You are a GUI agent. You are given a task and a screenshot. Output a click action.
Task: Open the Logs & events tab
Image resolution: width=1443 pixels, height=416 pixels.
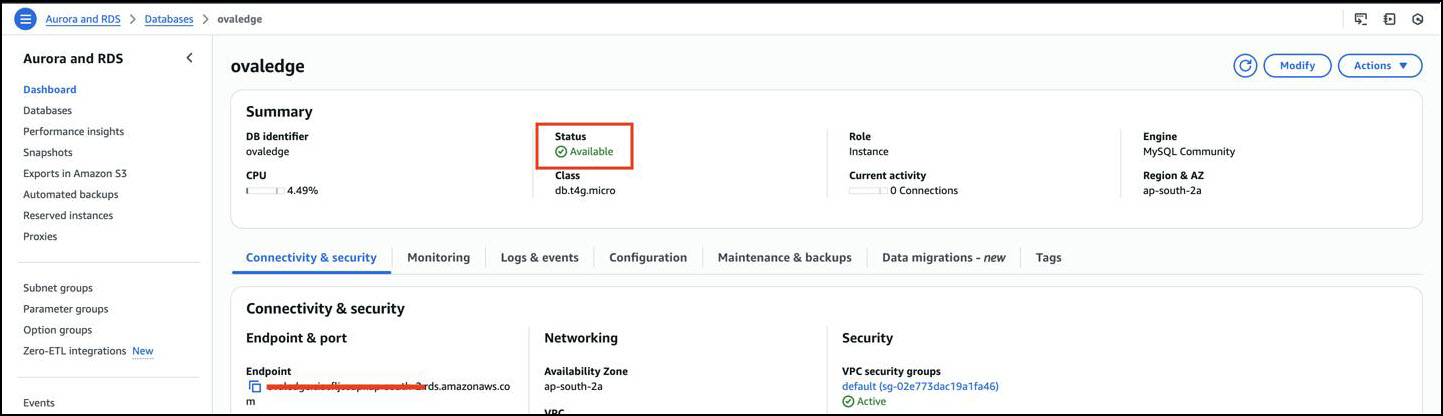[539, 257]
